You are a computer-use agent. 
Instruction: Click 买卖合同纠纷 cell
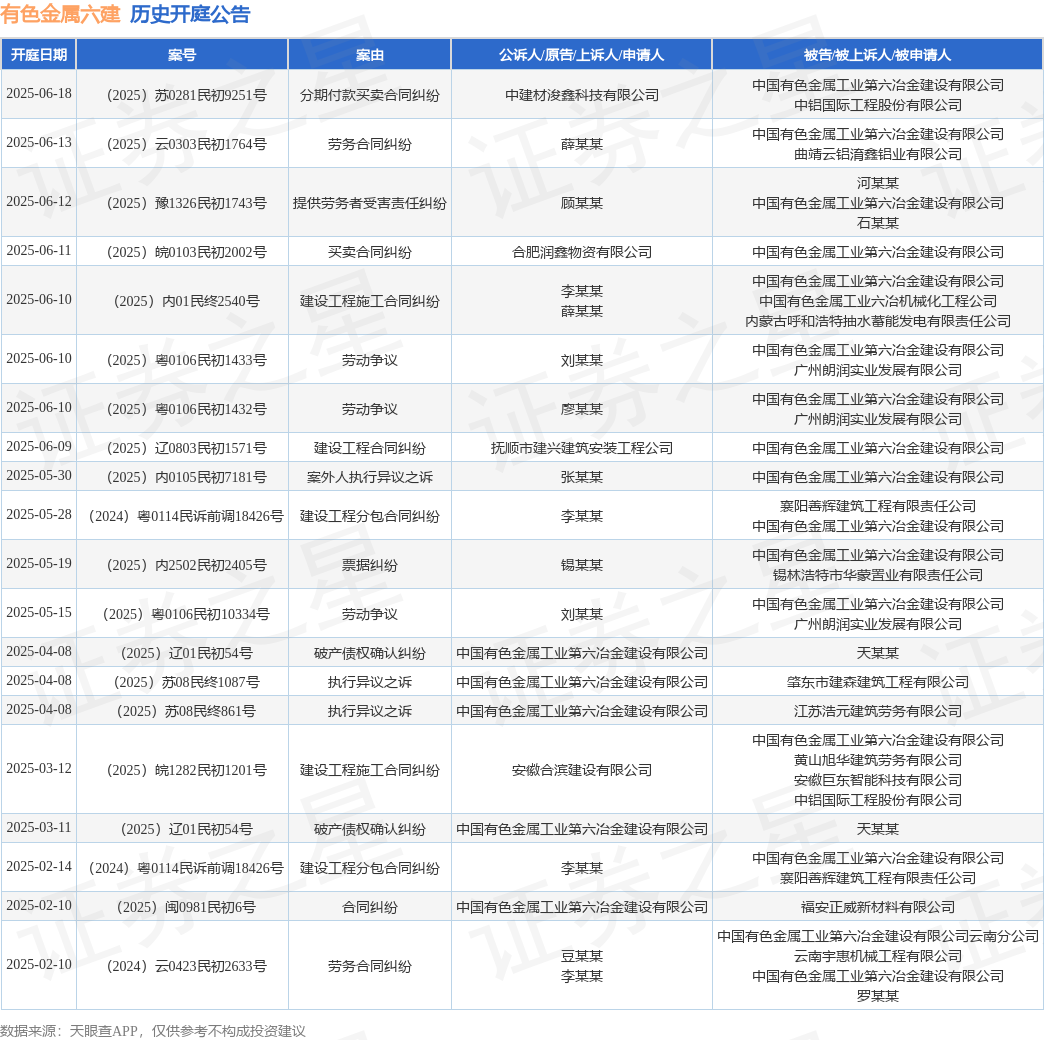click(x=370, y=252)
